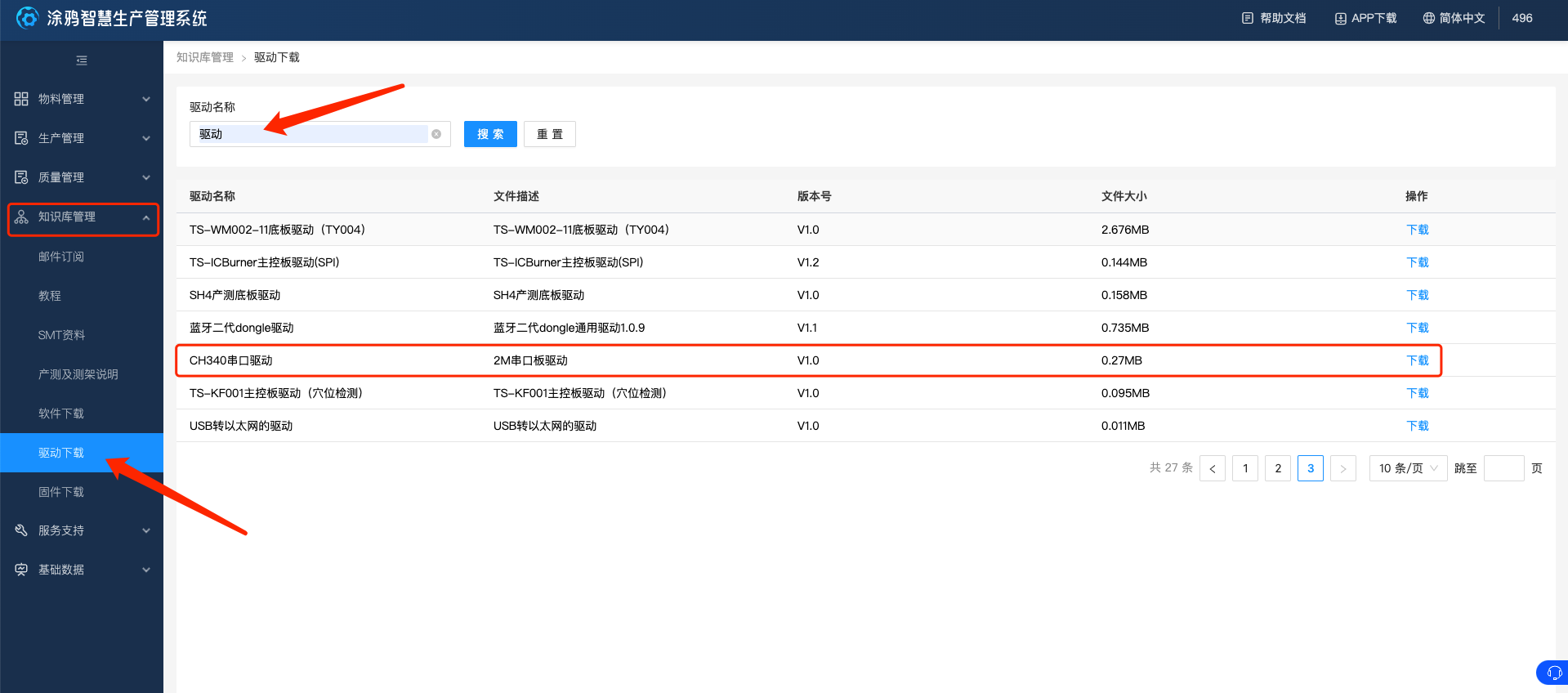The height and width of the screenshot is (693, 1568).
Task: Go to page 1
Action: coord(1245,468)
